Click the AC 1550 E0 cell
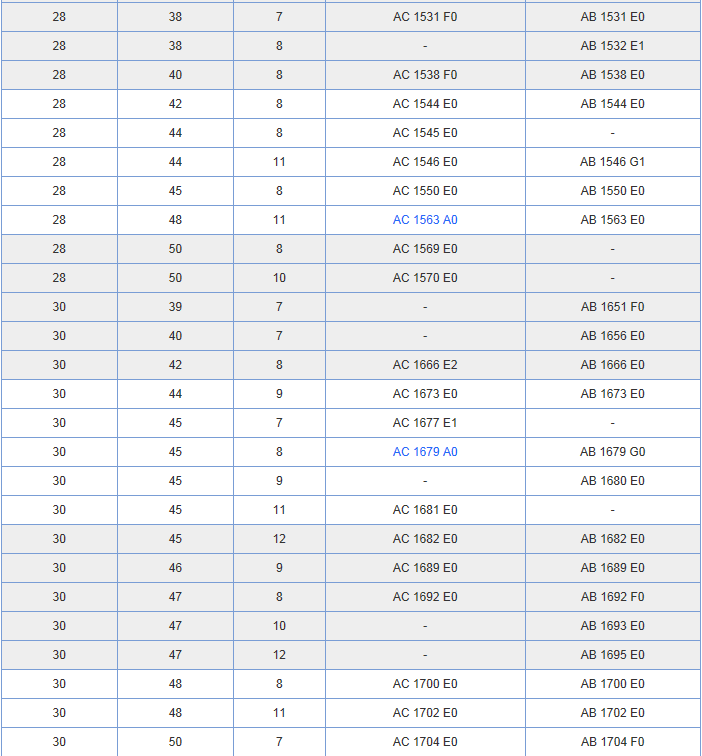The image size is (702, 756). pyautogui.click(x=425, y=191)
